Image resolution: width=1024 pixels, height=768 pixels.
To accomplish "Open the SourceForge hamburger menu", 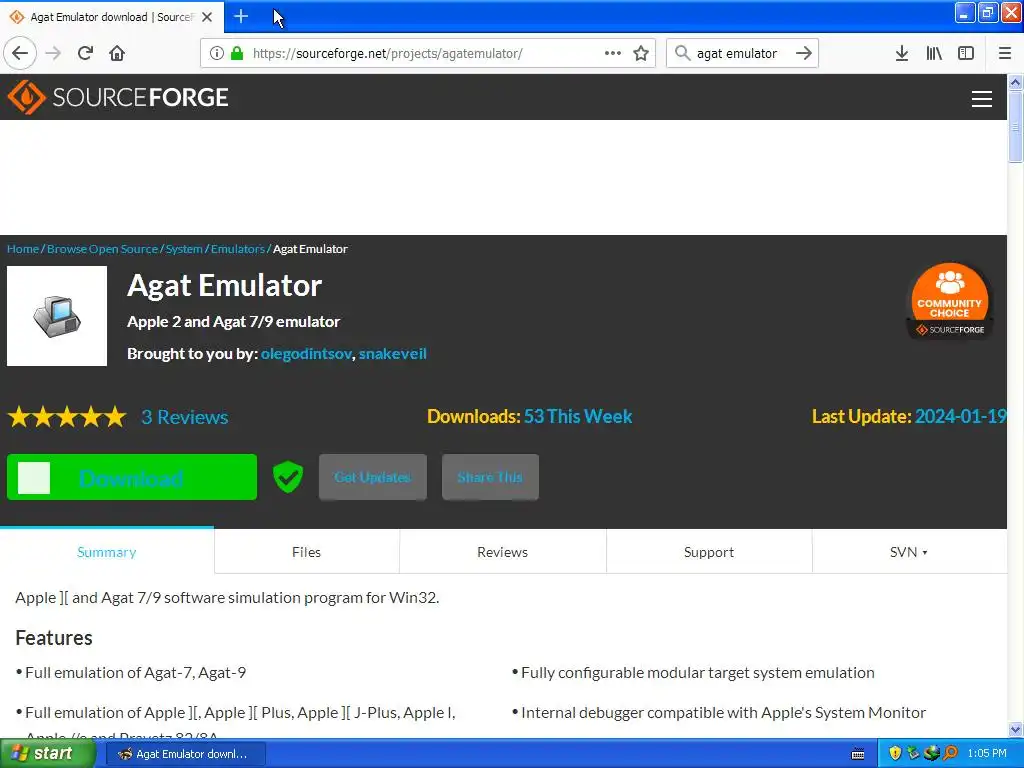I will click(982, 99).
